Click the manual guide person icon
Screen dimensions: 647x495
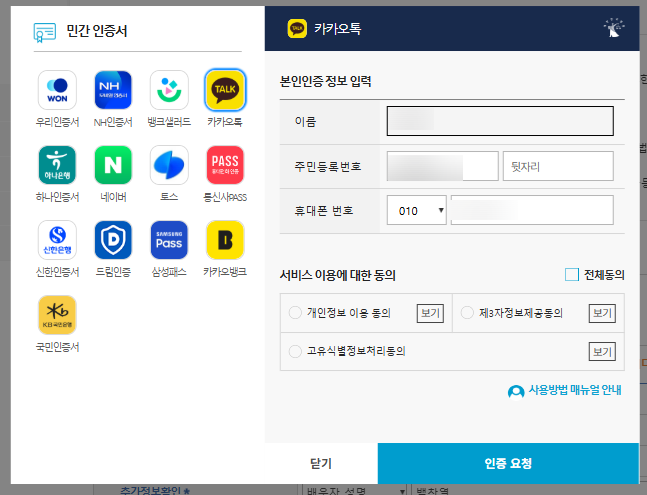tap(516, 391)
